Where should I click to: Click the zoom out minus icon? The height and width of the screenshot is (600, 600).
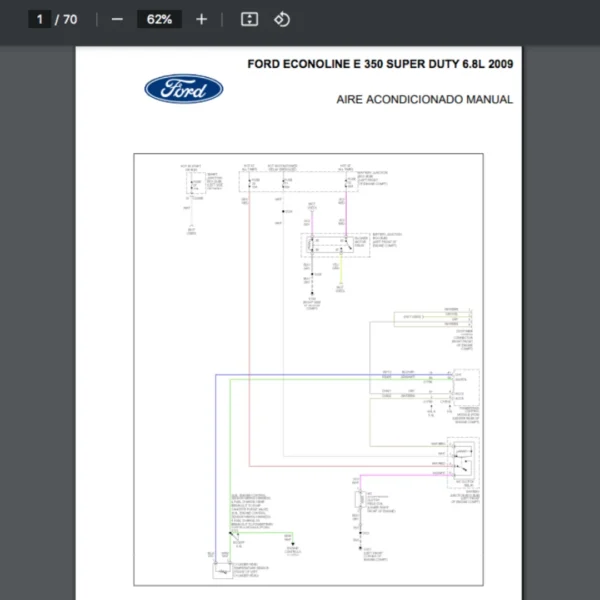coord(117,19)
